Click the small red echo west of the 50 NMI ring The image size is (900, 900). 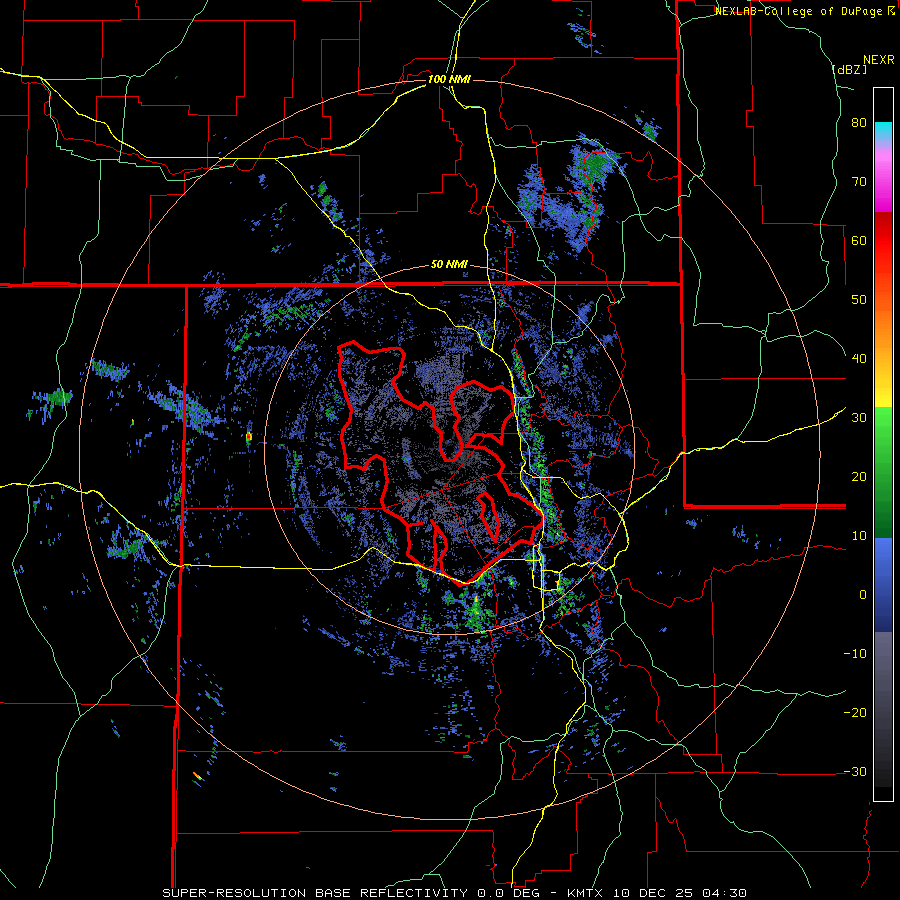coord(249,437)
